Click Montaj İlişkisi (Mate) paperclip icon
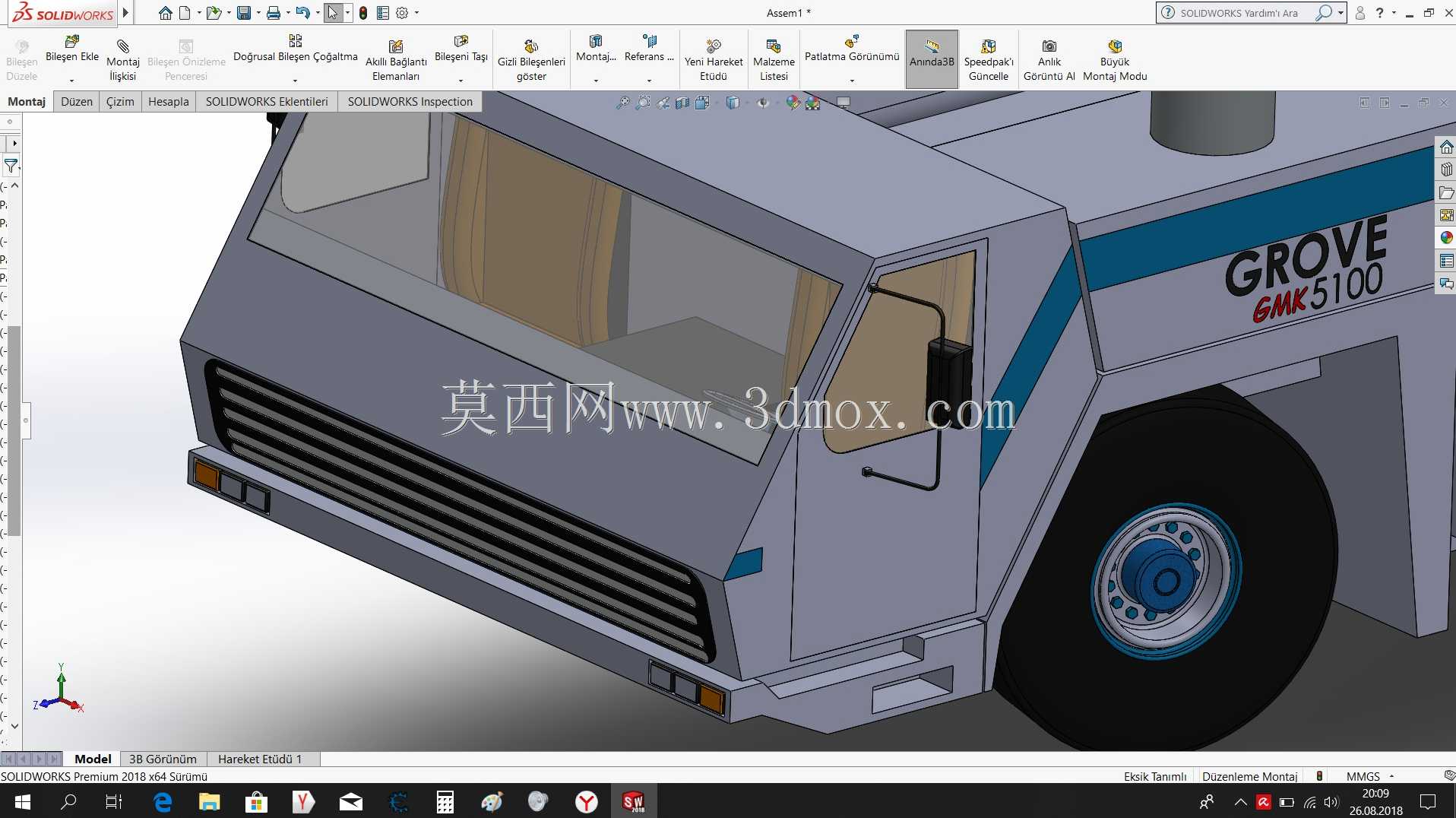Screen dimensions: 1456x818 click(x=123, y=46)
